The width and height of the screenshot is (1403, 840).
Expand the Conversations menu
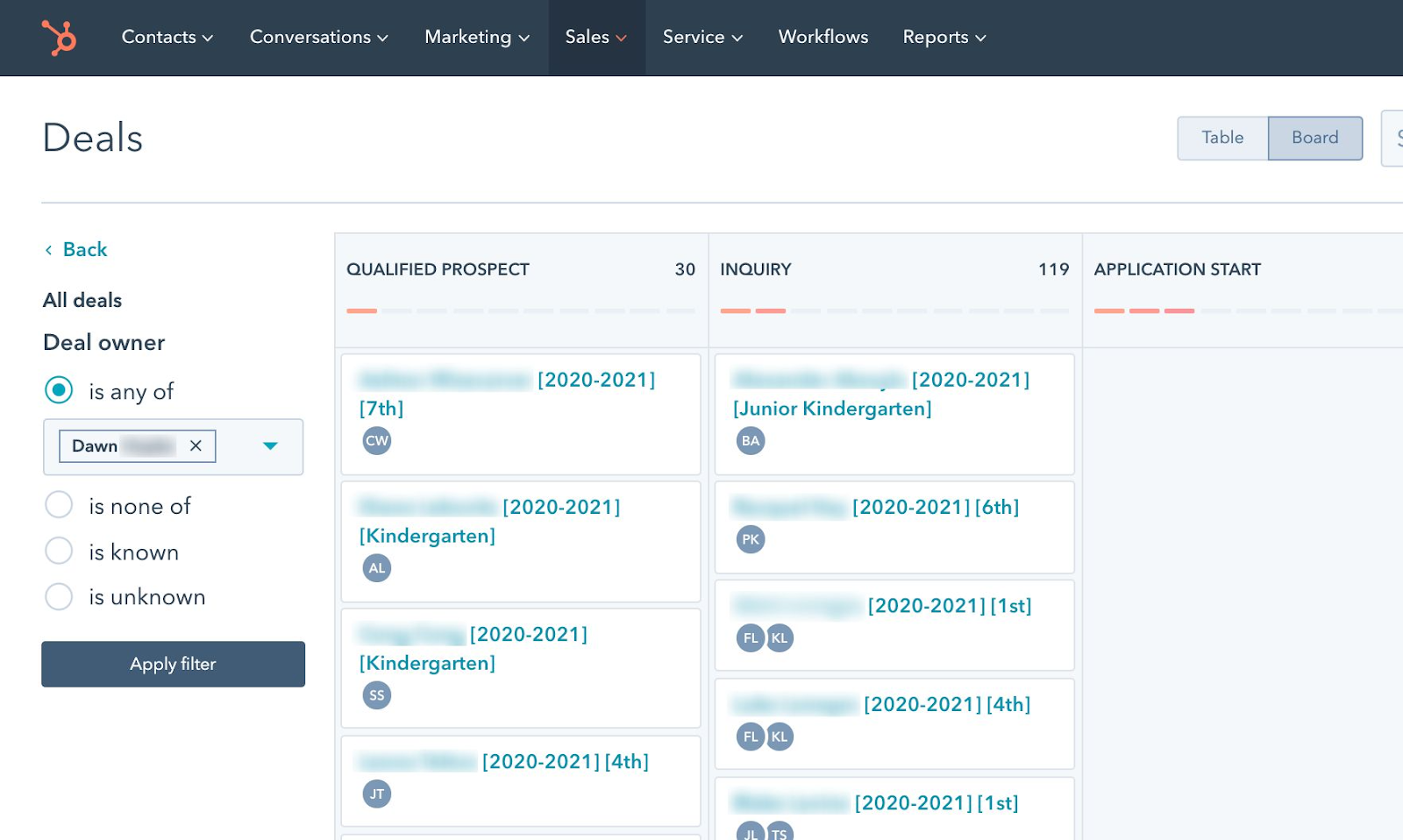[x=319, y=37]
